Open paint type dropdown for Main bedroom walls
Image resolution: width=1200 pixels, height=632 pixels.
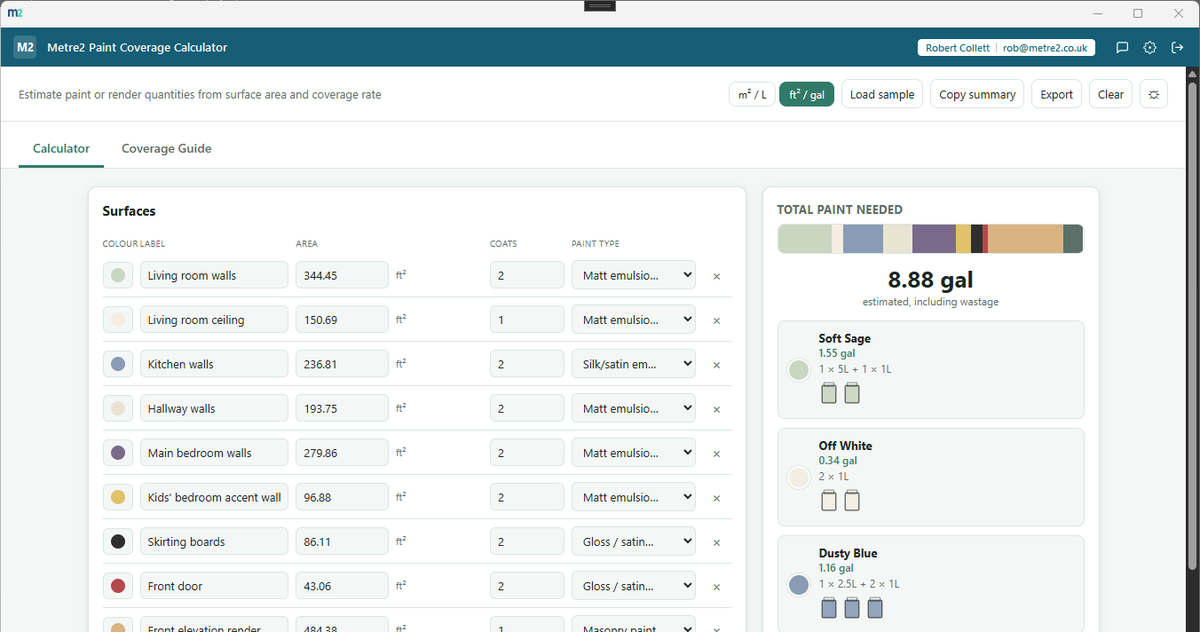pyautogui.click(x=633, y=453)
